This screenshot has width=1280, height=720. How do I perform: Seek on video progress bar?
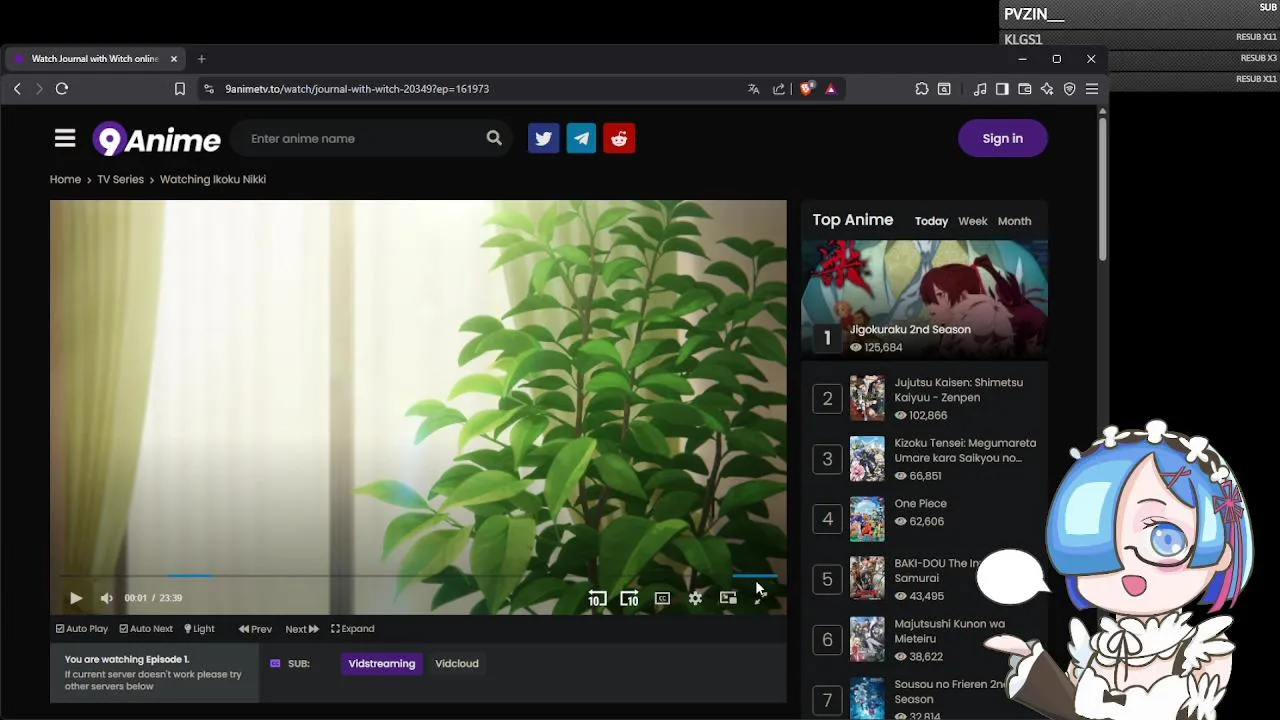(x=418, y=575)
